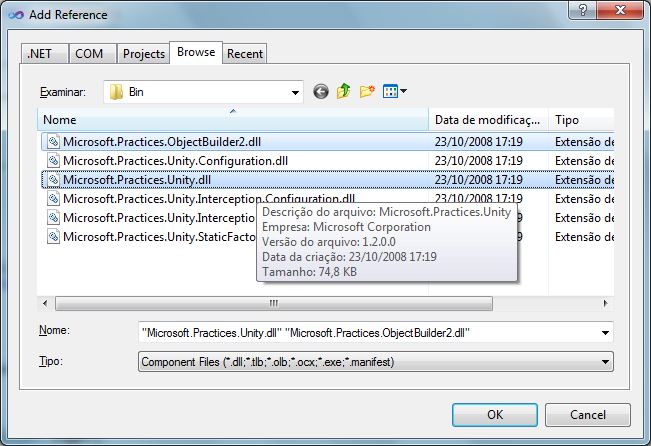Click the date cell for ObjectBuilder2.dll
Screen dimensions: 651x446
[x=479, y=142]
